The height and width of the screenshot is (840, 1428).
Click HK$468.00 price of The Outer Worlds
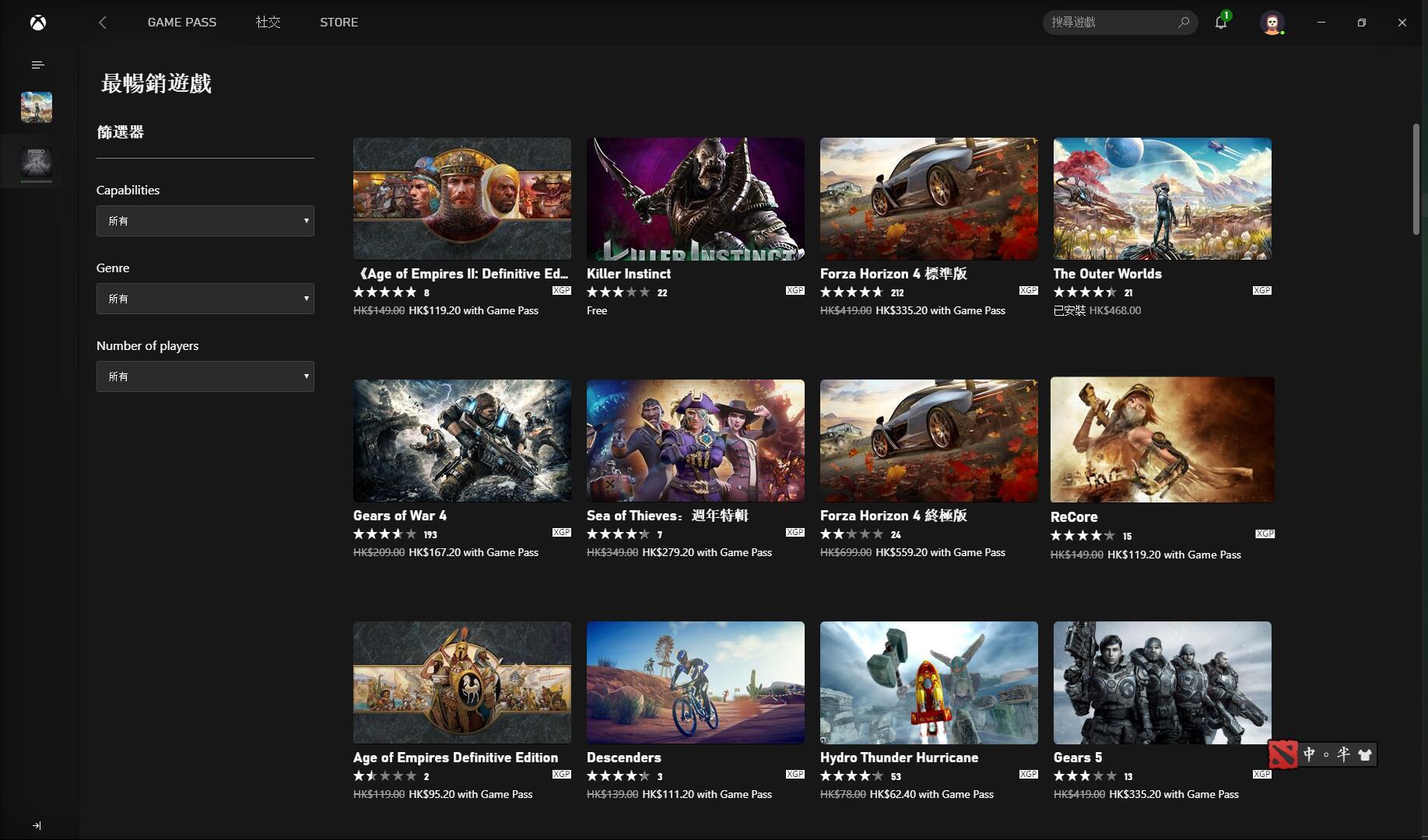click(1115, 310)
